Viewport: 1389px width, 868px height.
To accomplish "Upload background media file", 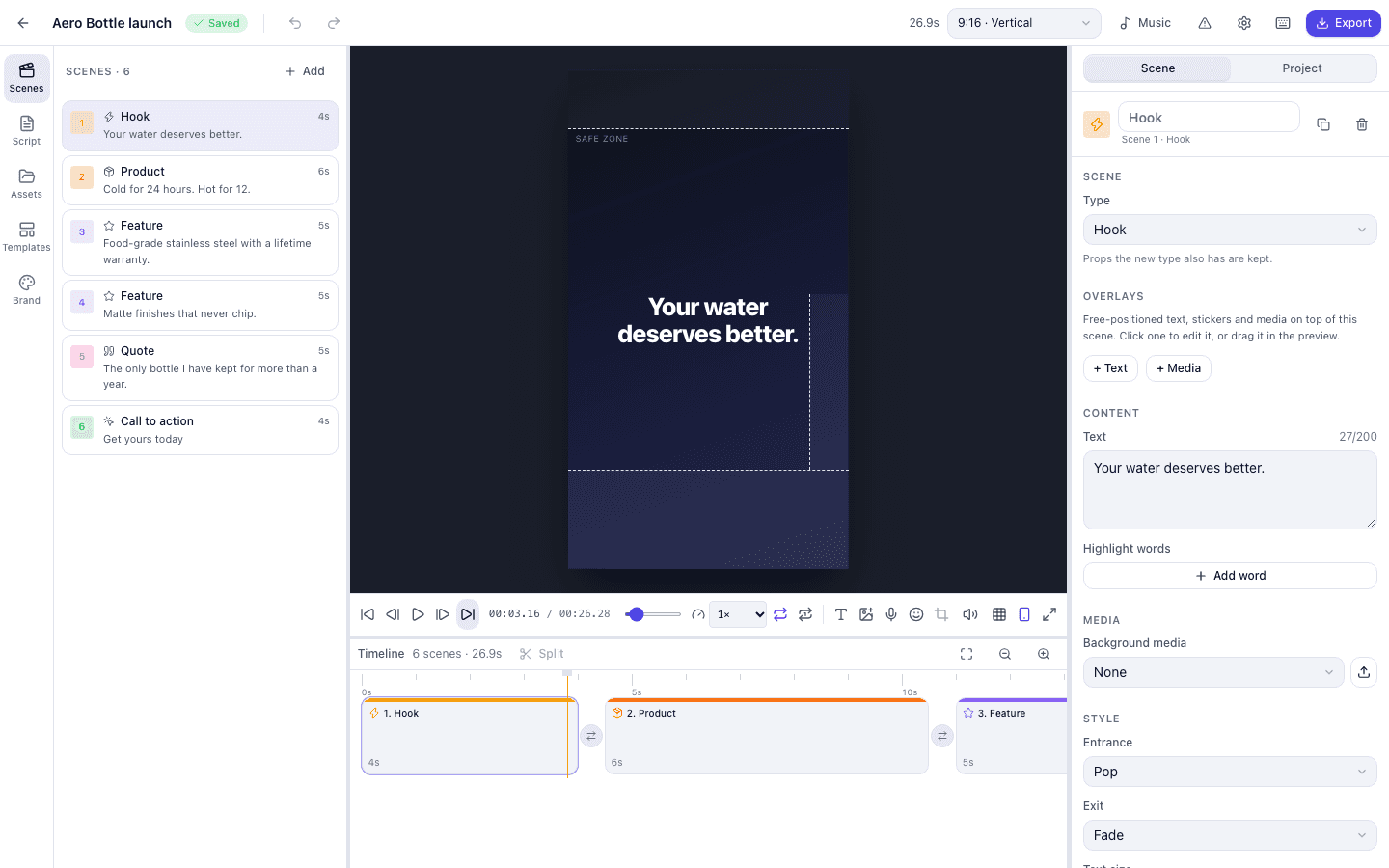I will pos(1364,672).
